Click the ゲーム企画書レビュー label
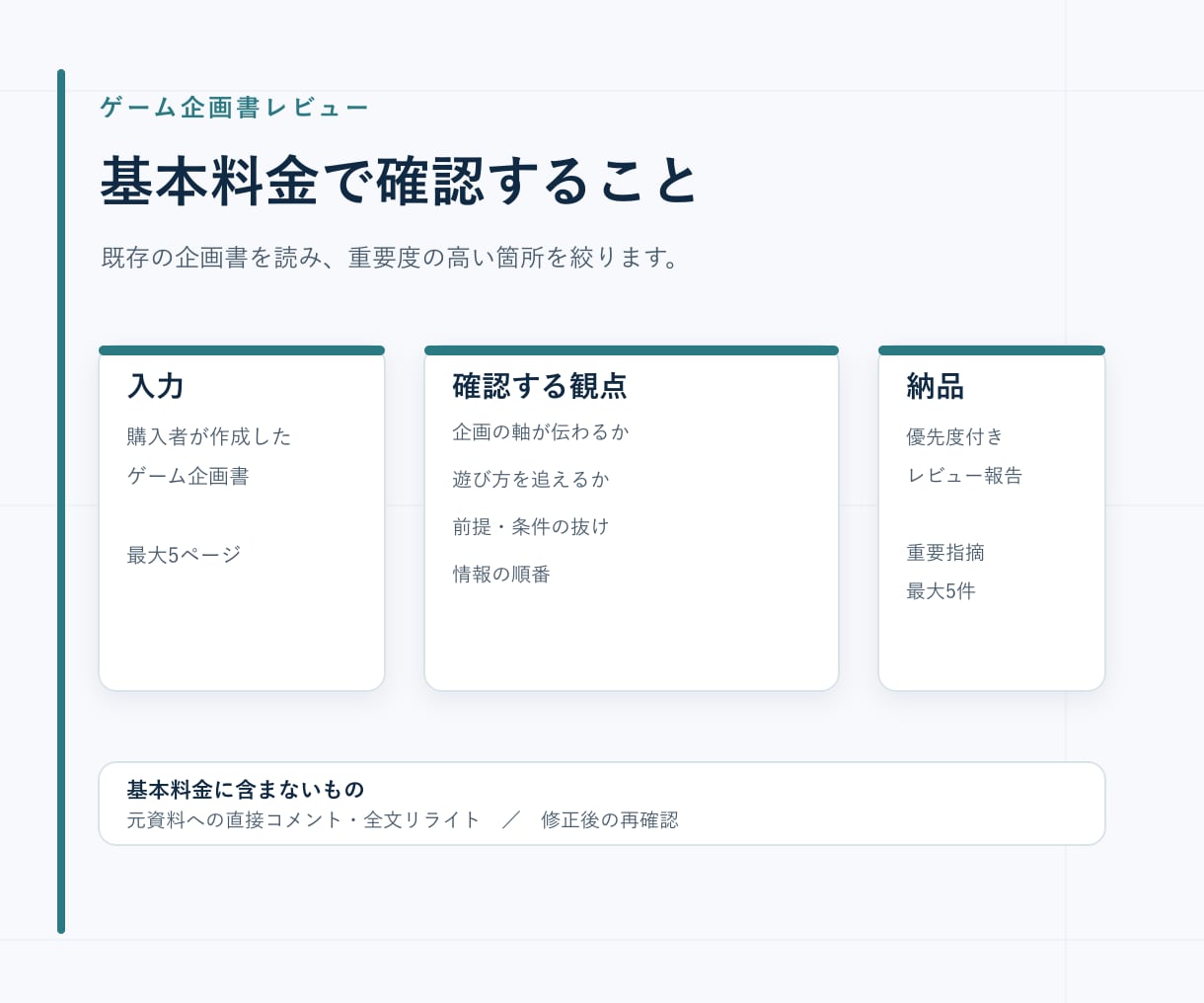This screenshot has height=1003, width=1204. click(234, 107)
